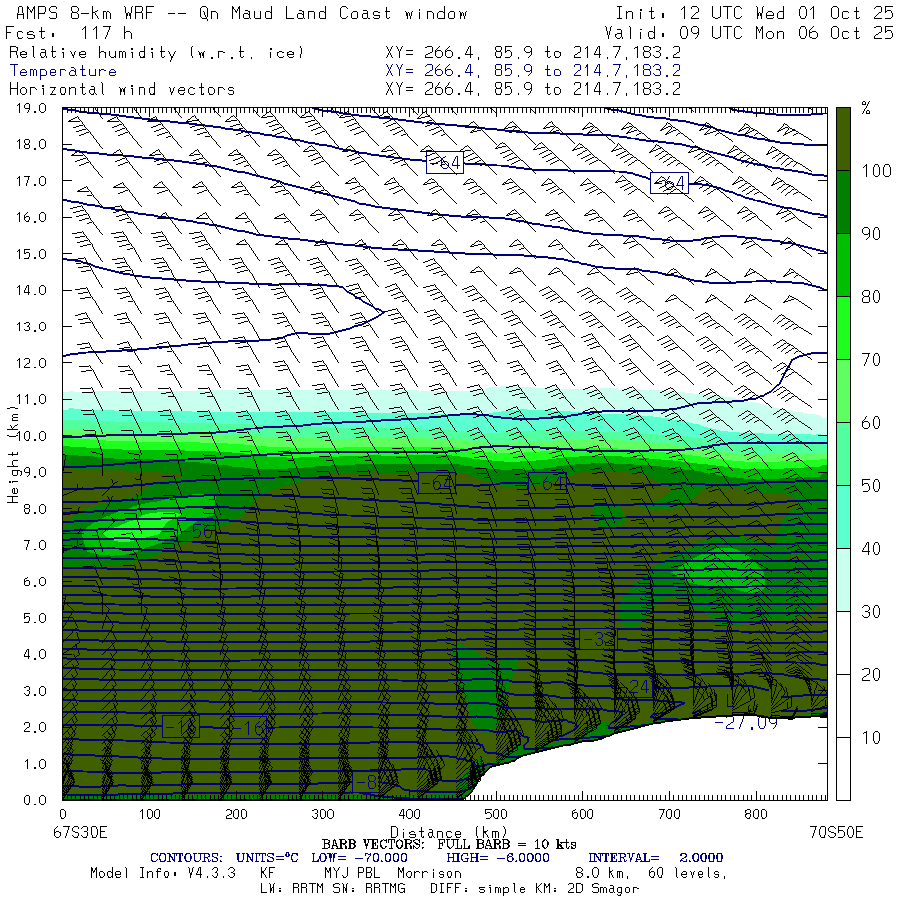900x900 pixels.
Task: Click the '8.0 km, 60 levels' text
Action: point(651,874)
